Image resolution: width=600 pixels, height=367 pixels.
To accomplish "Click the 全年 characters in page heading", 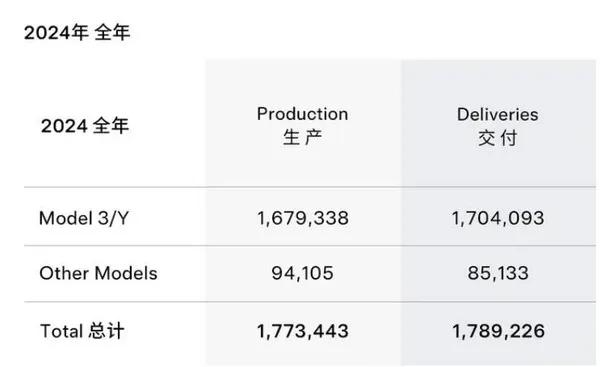I will [112, 32].
